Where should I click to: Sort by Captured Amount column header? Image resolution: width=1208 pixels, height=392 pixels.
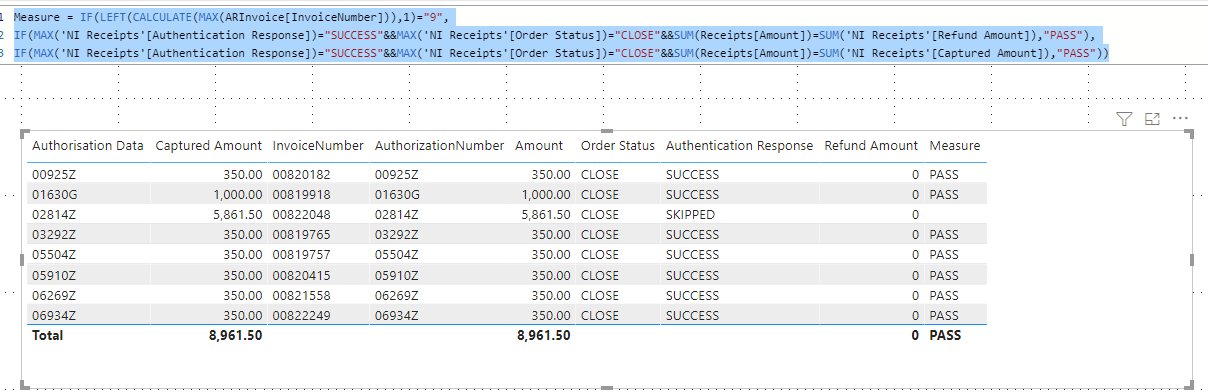click(209, 146)
